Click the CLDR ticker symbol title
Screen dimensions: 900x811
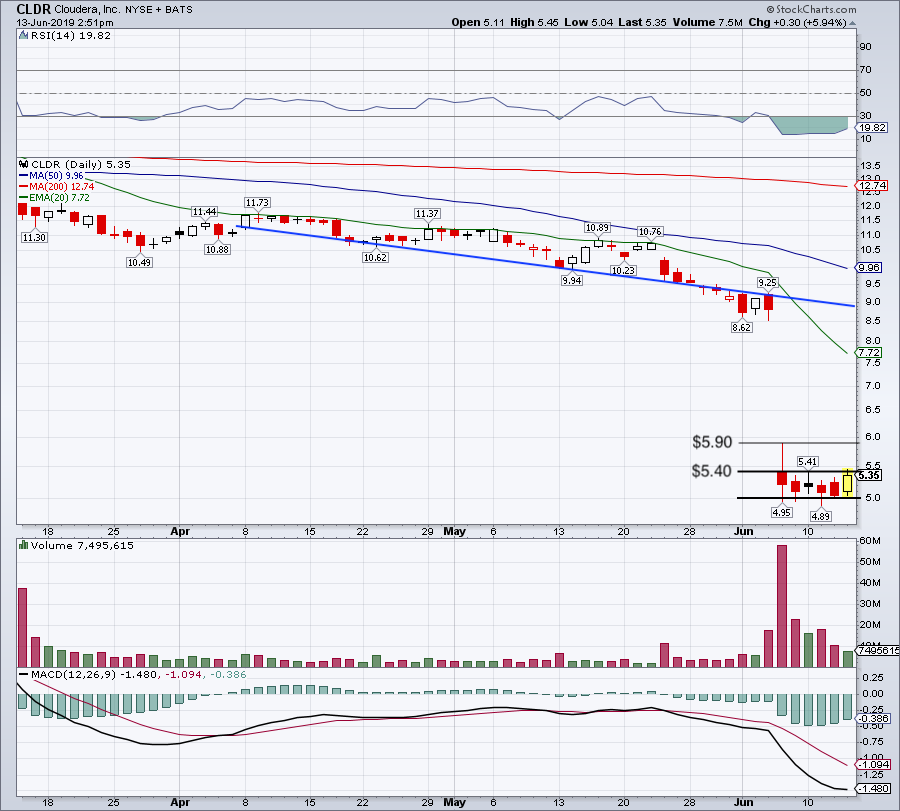point(34,9)
